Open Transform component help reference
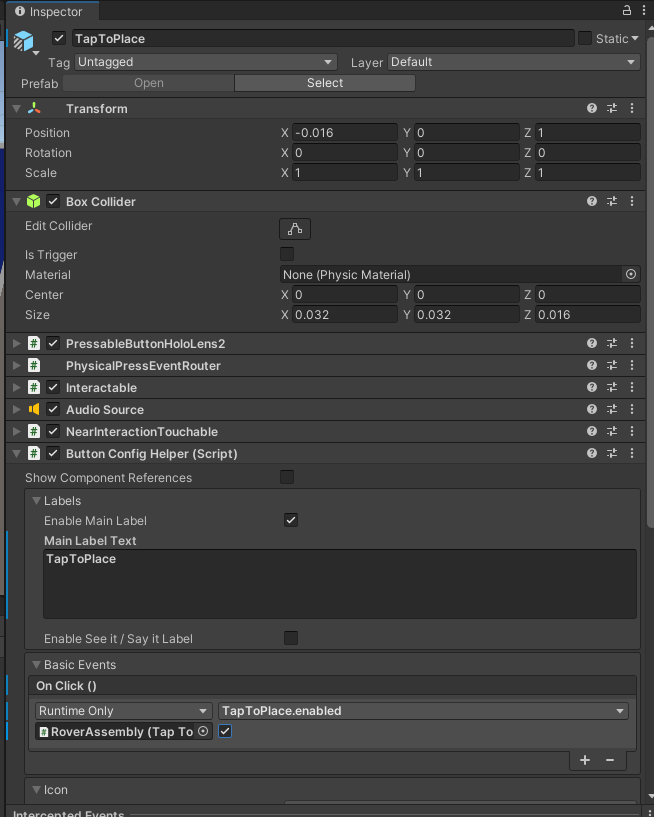The height and width of the screenshot is (817, 654). pos(591,108)
